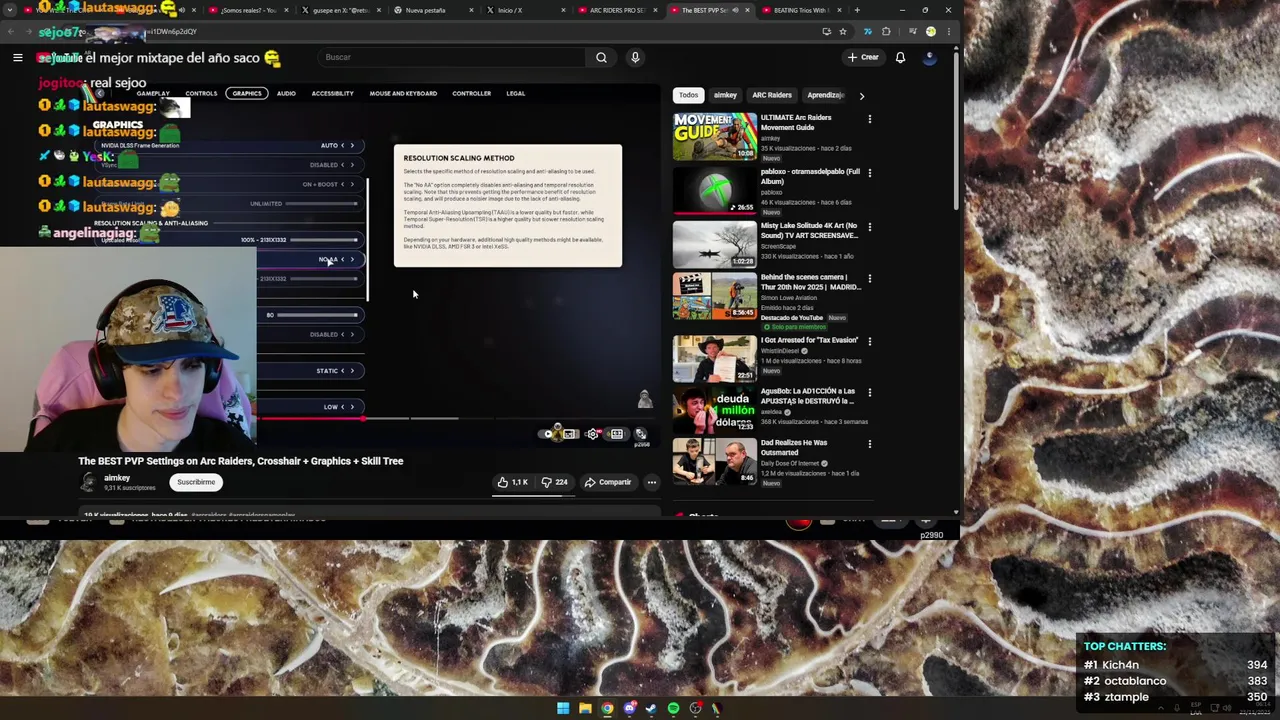Select the Todos filter chip
Screen dimensions: 1280x720
coord(689,95)
